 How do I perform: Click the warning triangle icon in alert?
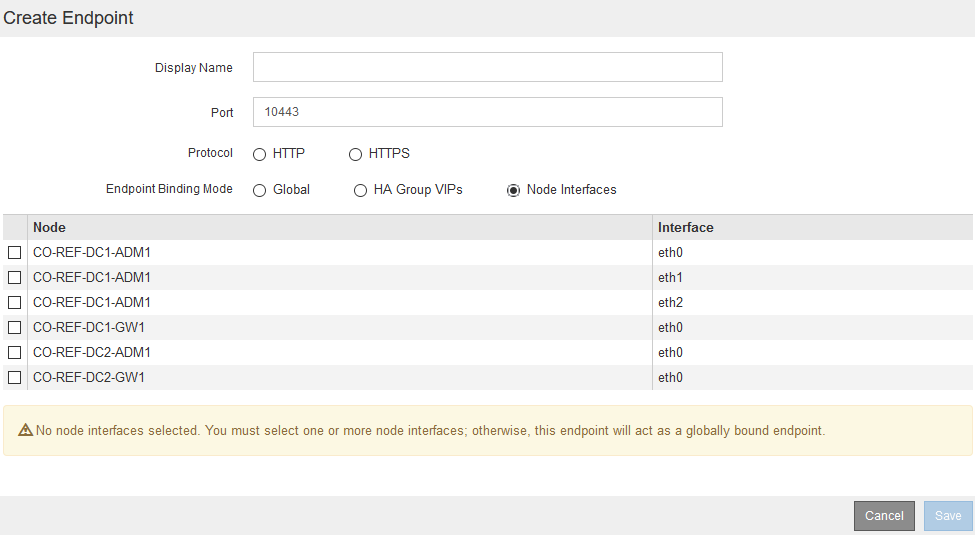(x=27, y=431)
